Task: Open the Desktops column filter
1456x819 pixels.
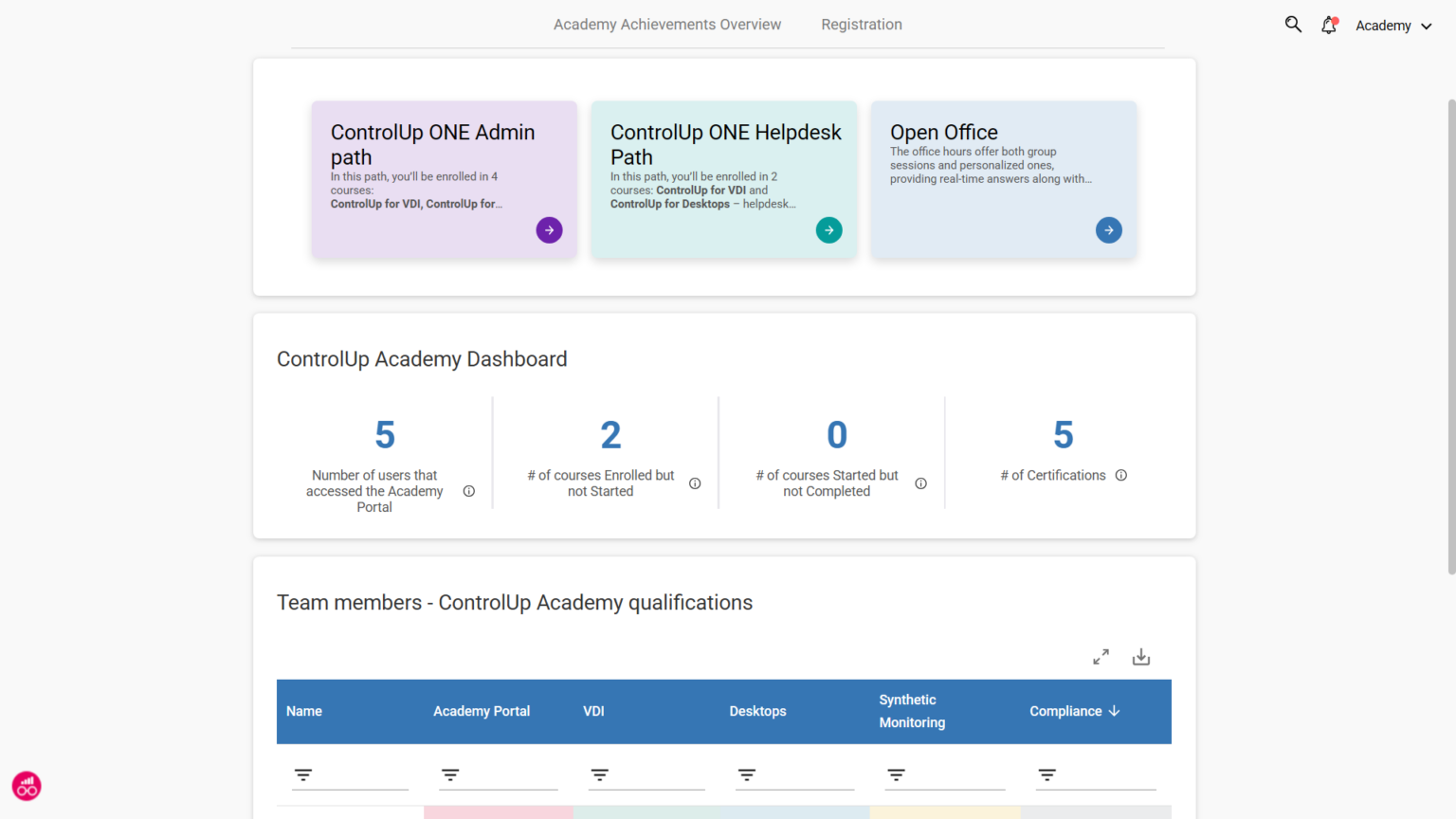Action: coord(746,774)
